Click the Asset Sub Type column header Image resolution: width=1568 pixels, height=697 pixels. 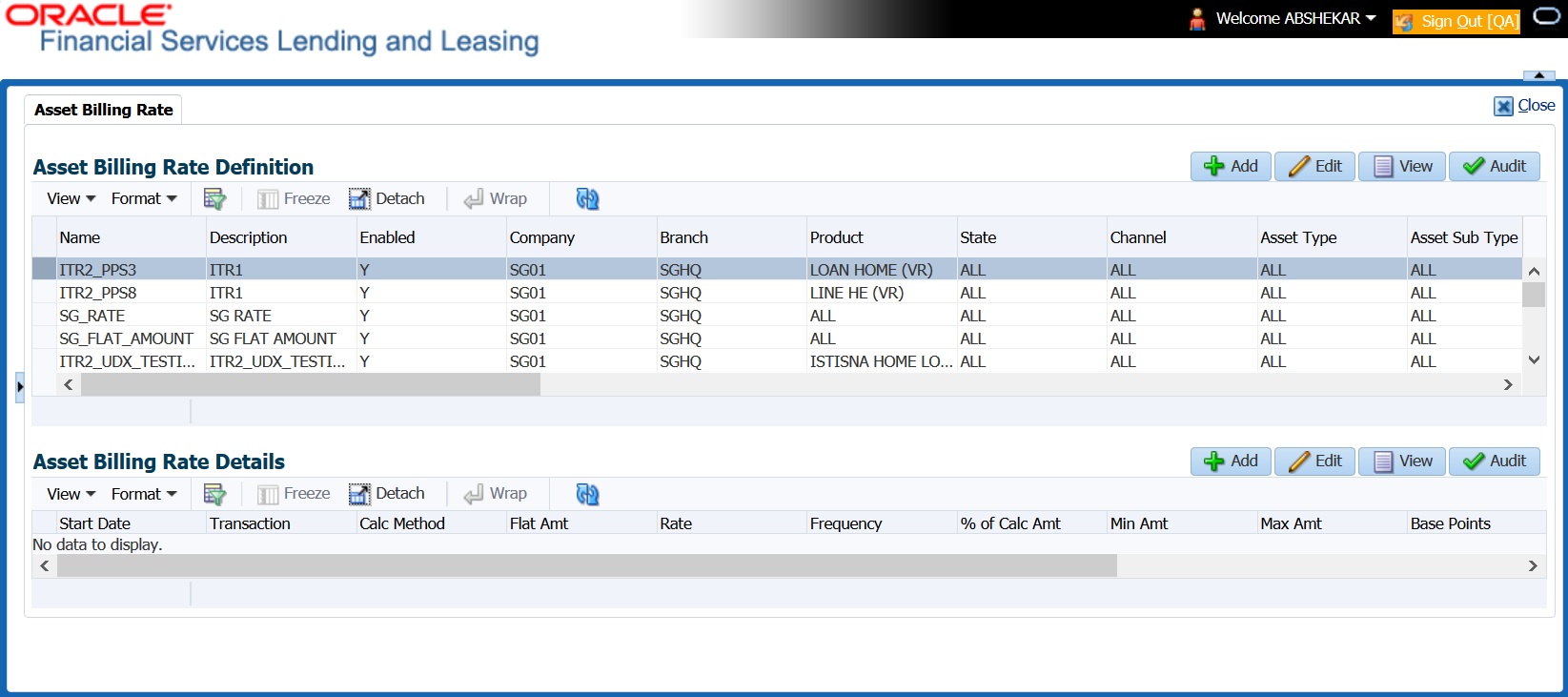tap(1465, 237)
